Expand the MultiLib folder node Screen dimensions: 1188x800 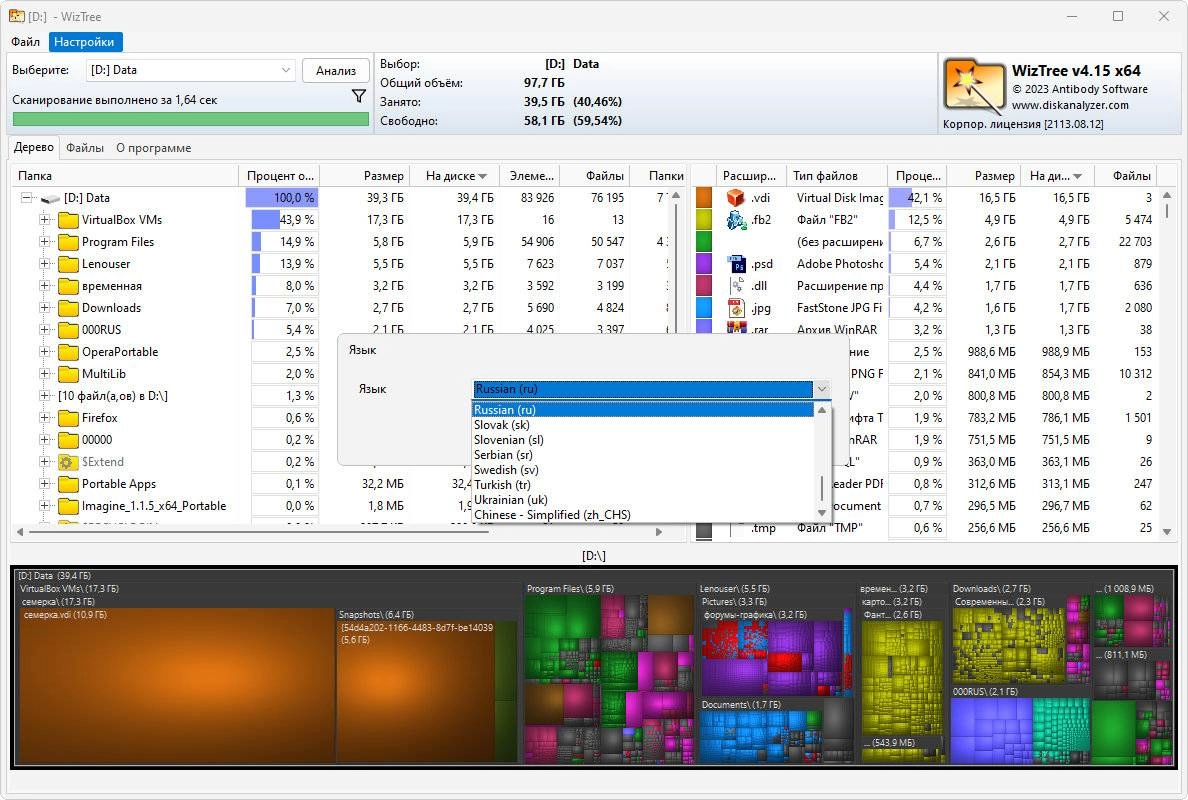(45, 373)
